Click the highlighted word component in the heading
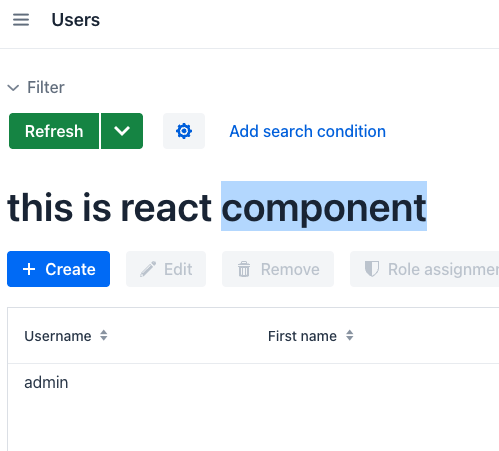 [x=324, y=208]
